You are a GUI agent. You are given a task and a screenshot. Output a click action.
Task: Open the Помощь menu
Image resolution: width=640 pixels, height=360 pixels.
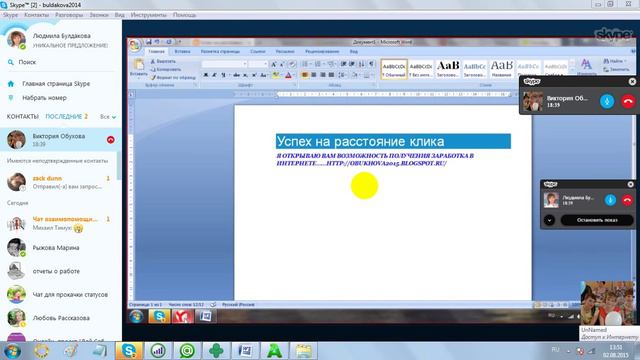point(184,15)
